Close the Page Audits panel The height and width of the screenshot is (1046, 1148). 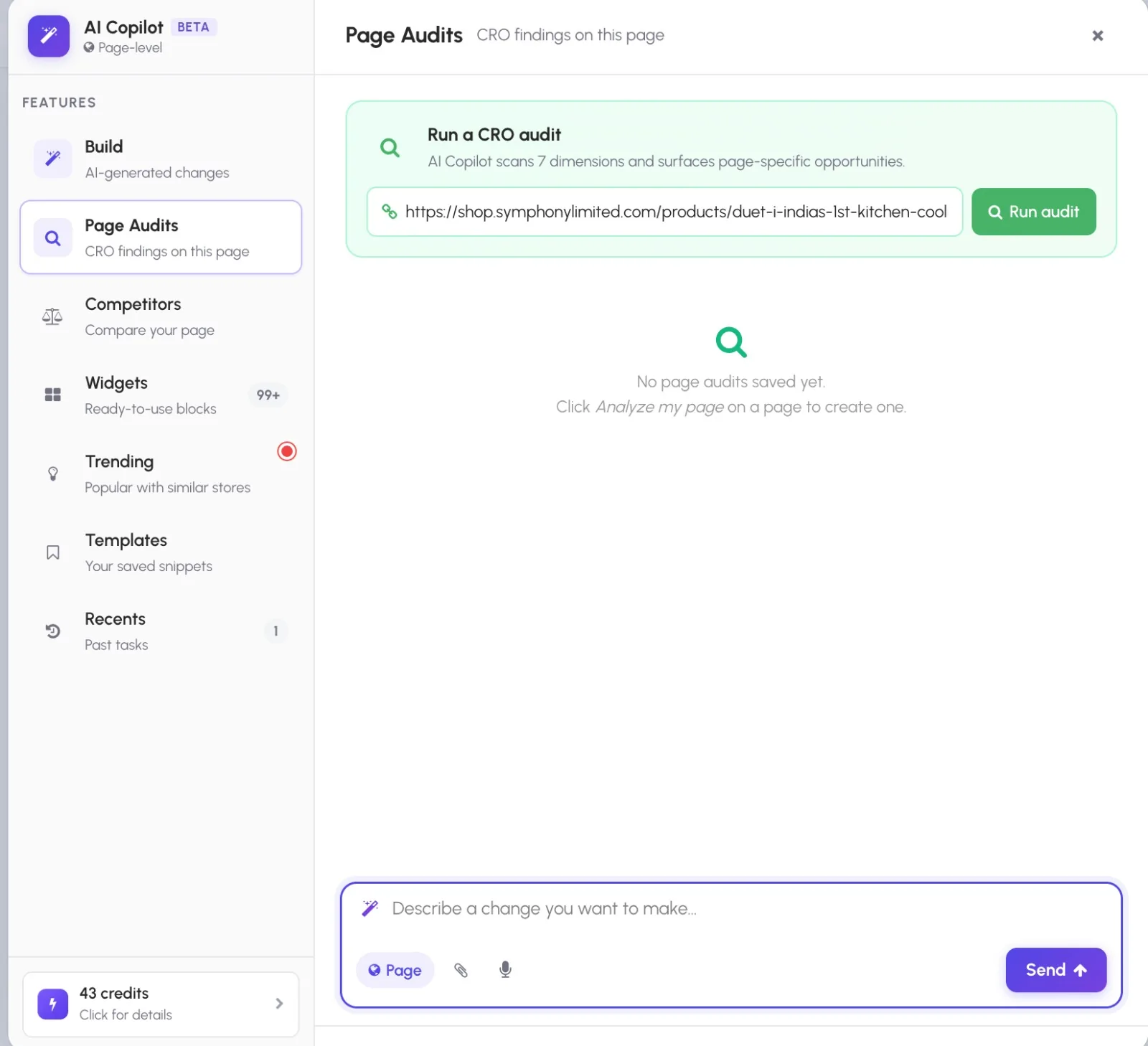click(x=1098, y=36)
